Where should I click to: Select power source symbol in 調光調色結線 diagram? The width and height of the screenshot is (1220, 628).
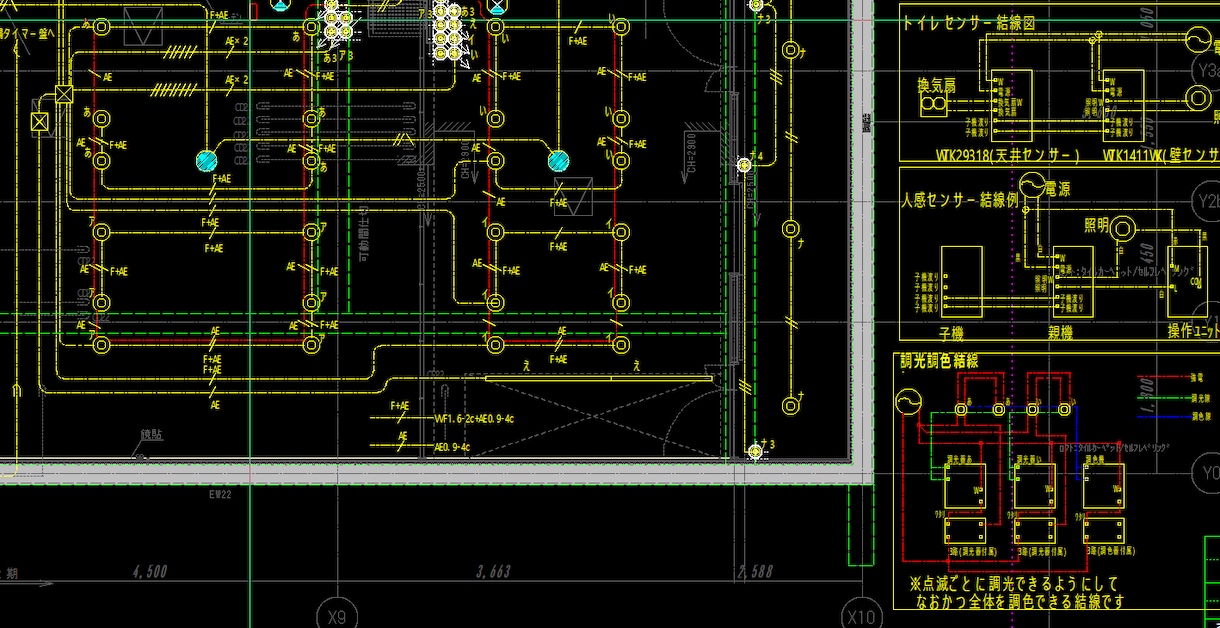click(909, 403)
